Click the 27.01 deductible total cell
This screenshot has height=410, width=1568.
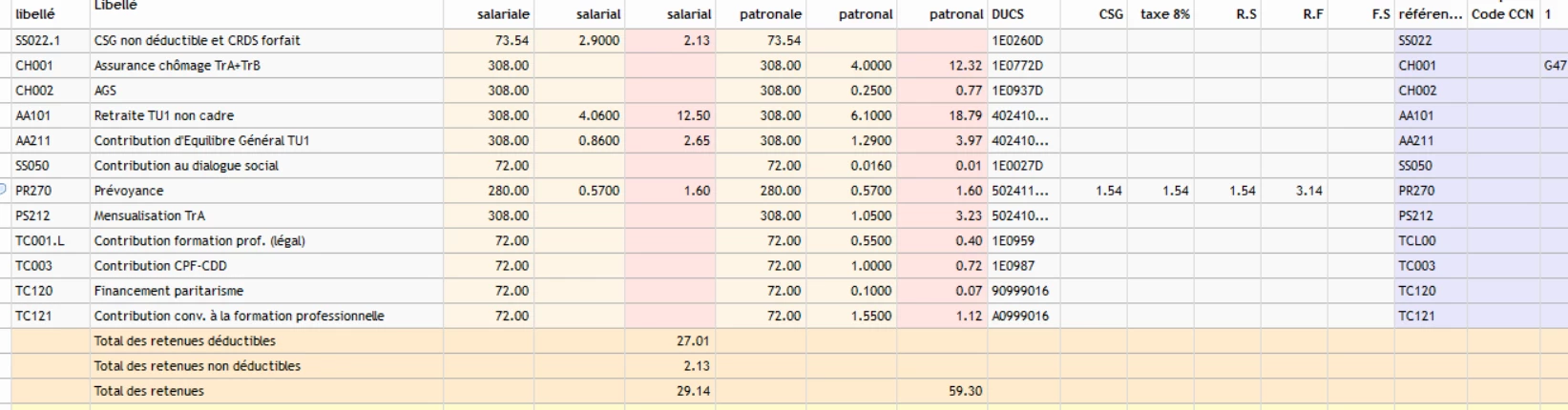click(x=694, y=341)
